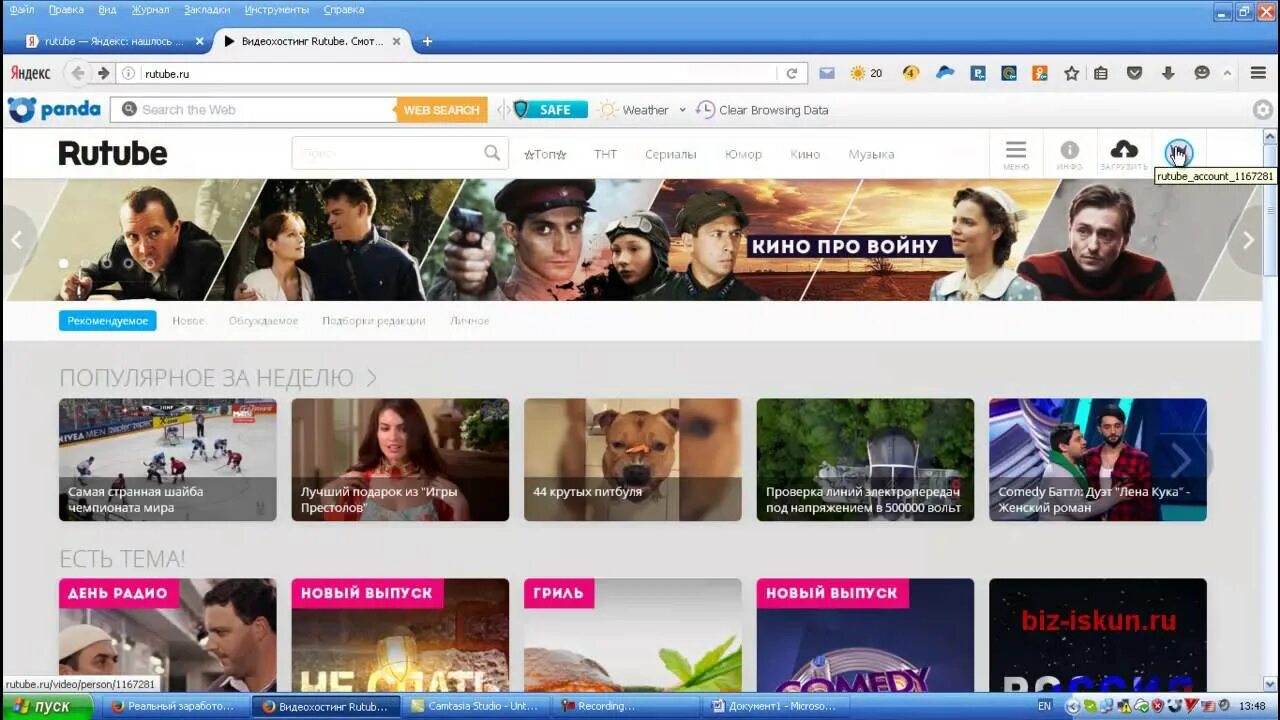Open the downloads arrow icon
The height and width of the screenshot is (720, 1280).
1168,73
